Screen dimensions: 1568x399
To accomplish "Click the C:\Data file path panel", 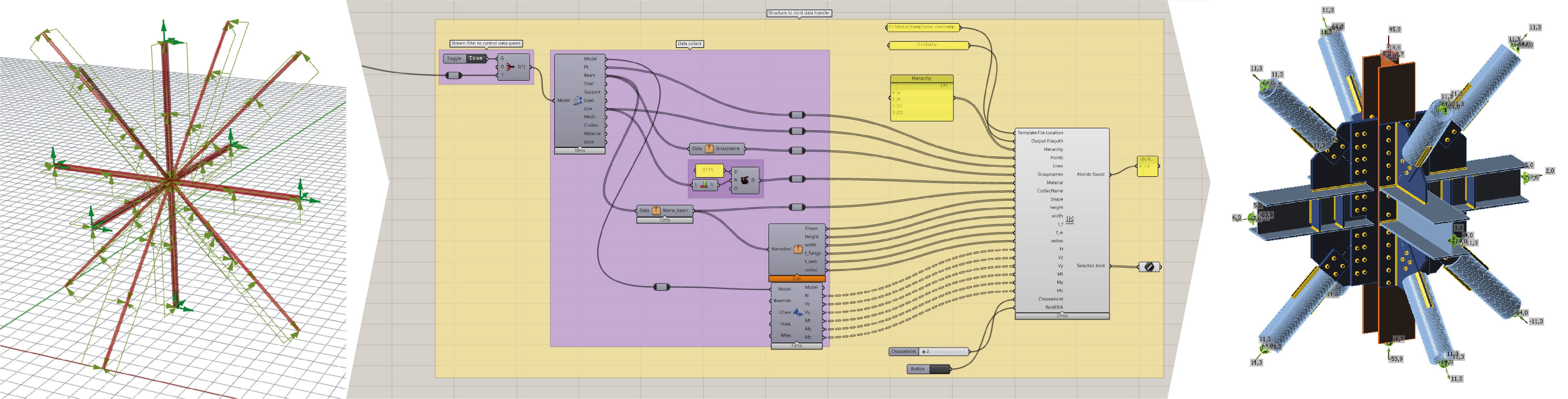I will 928,45.
